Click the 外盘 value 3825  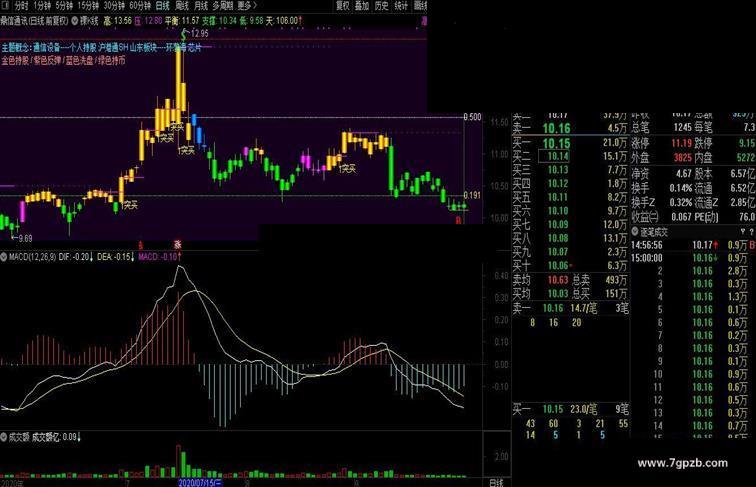click(x=683, y=158)
